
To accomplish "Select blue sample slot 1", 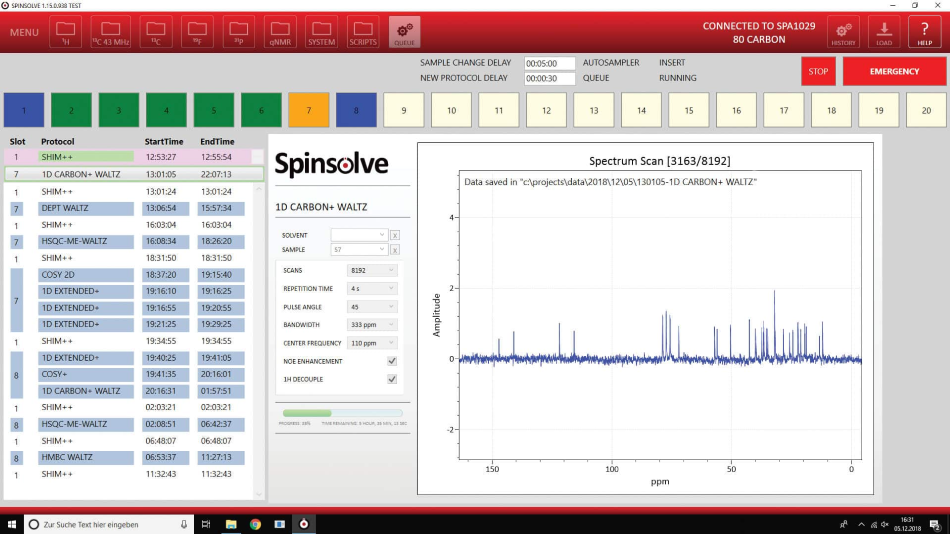I will click(24, 110).
